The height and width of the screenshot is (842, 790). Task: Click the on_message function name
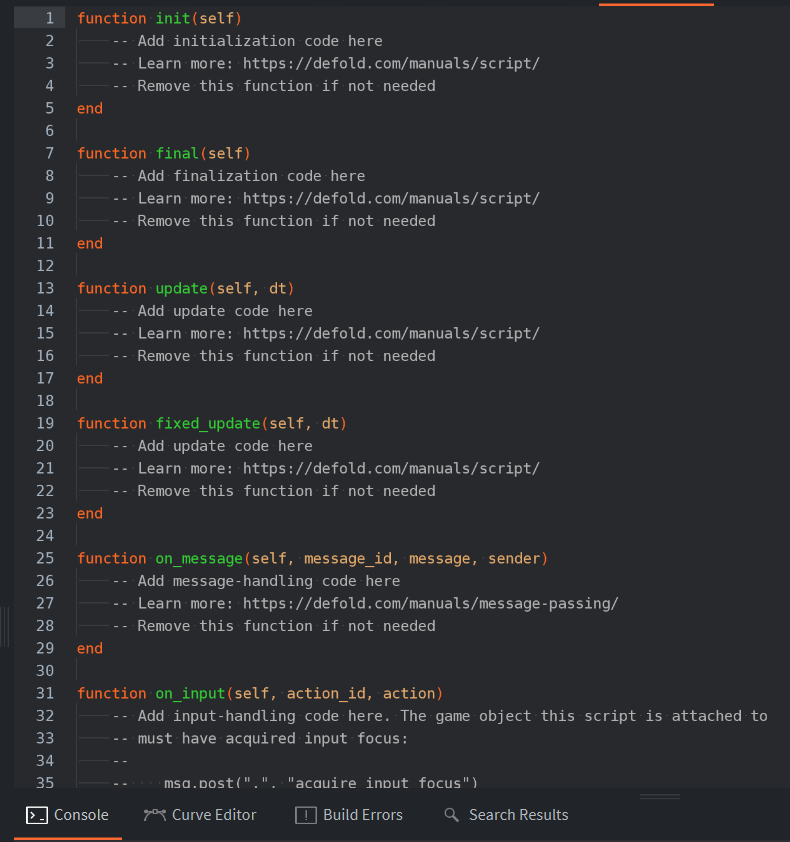pyautogui.click(x=199, y=558)
